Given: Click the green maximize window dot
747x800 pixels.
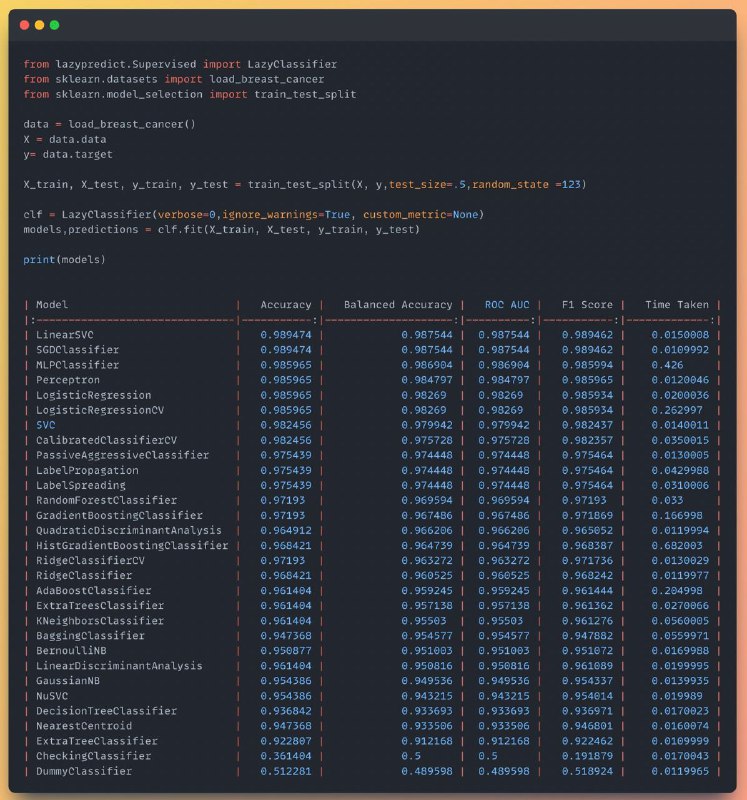Looking at the screenshot, I should point(55,25).
